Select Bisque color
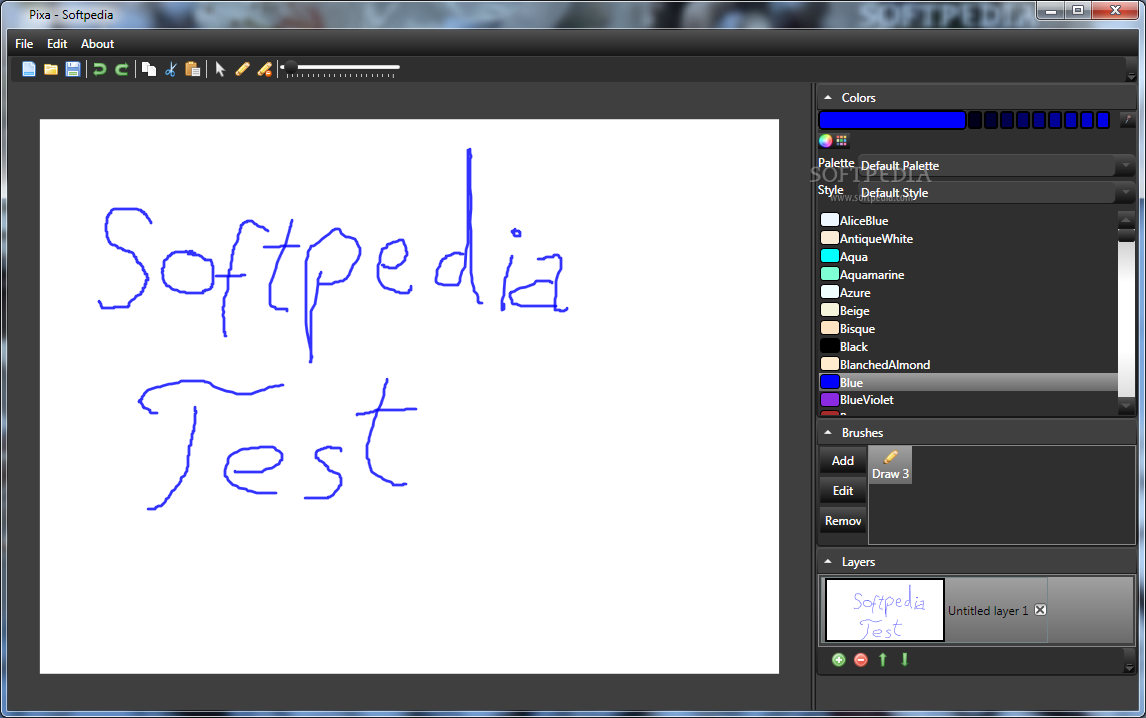 coord(968,328)
